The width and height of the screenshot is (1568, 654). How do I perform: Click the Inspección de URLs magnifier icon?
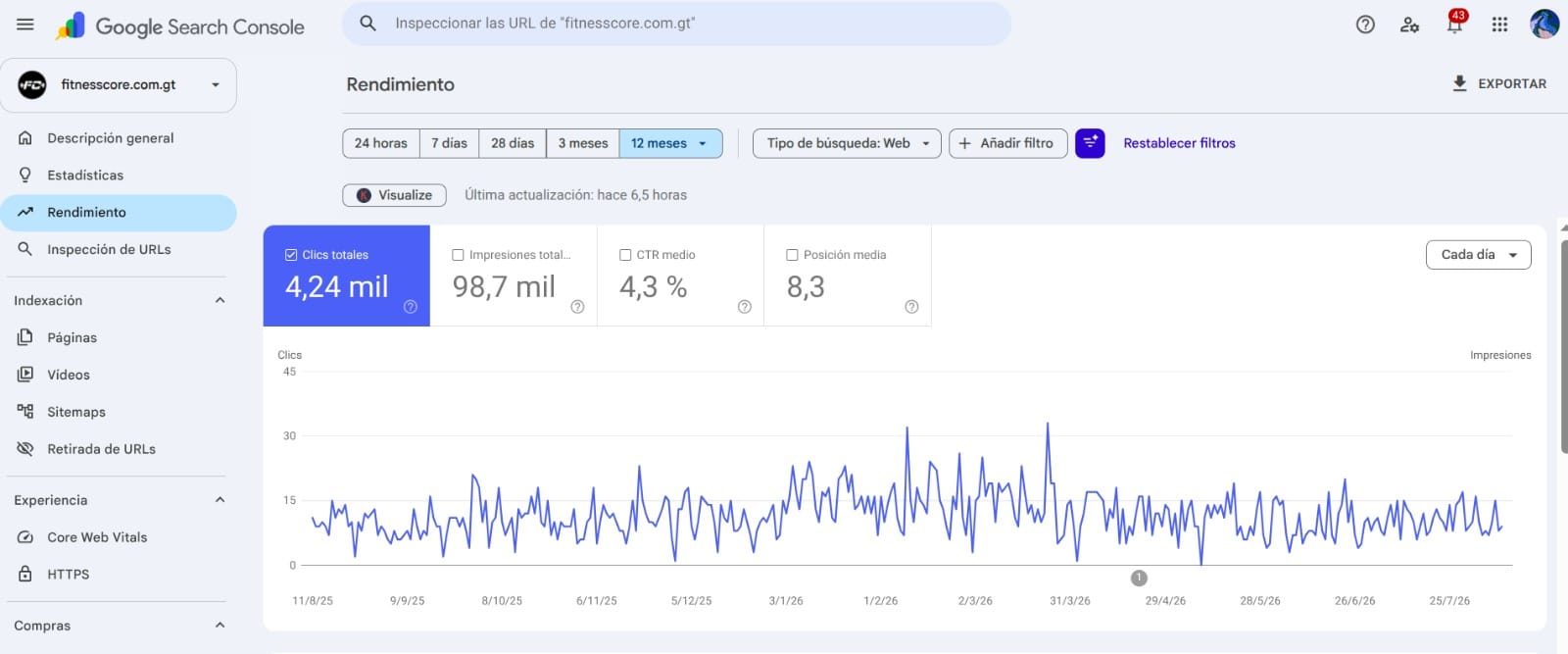tap(25, 249)
